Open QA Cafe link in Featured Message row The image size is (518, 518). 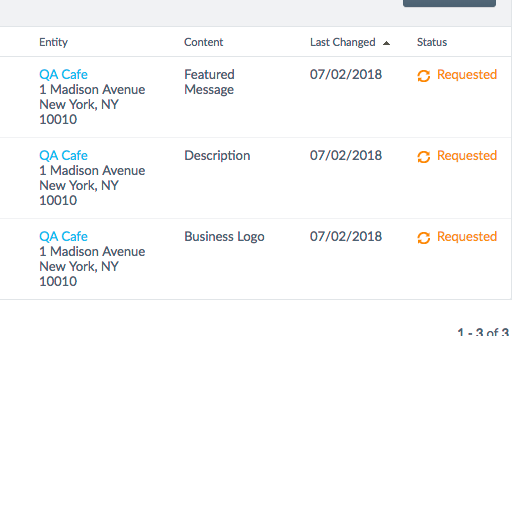63,74
